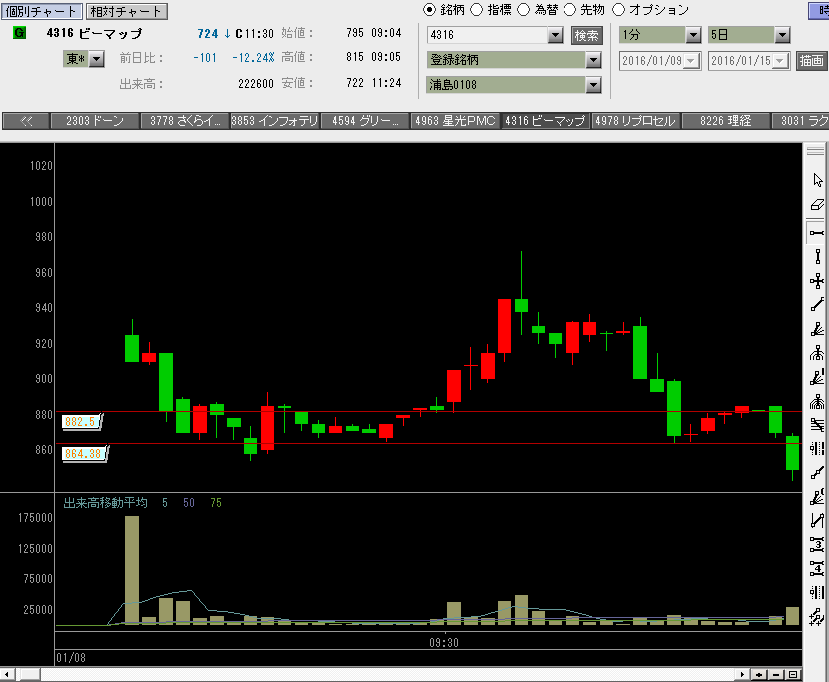This screenshot has height=682, width=829.
Task: Select the 指標 radio button
Action: [x=476, y=10]
